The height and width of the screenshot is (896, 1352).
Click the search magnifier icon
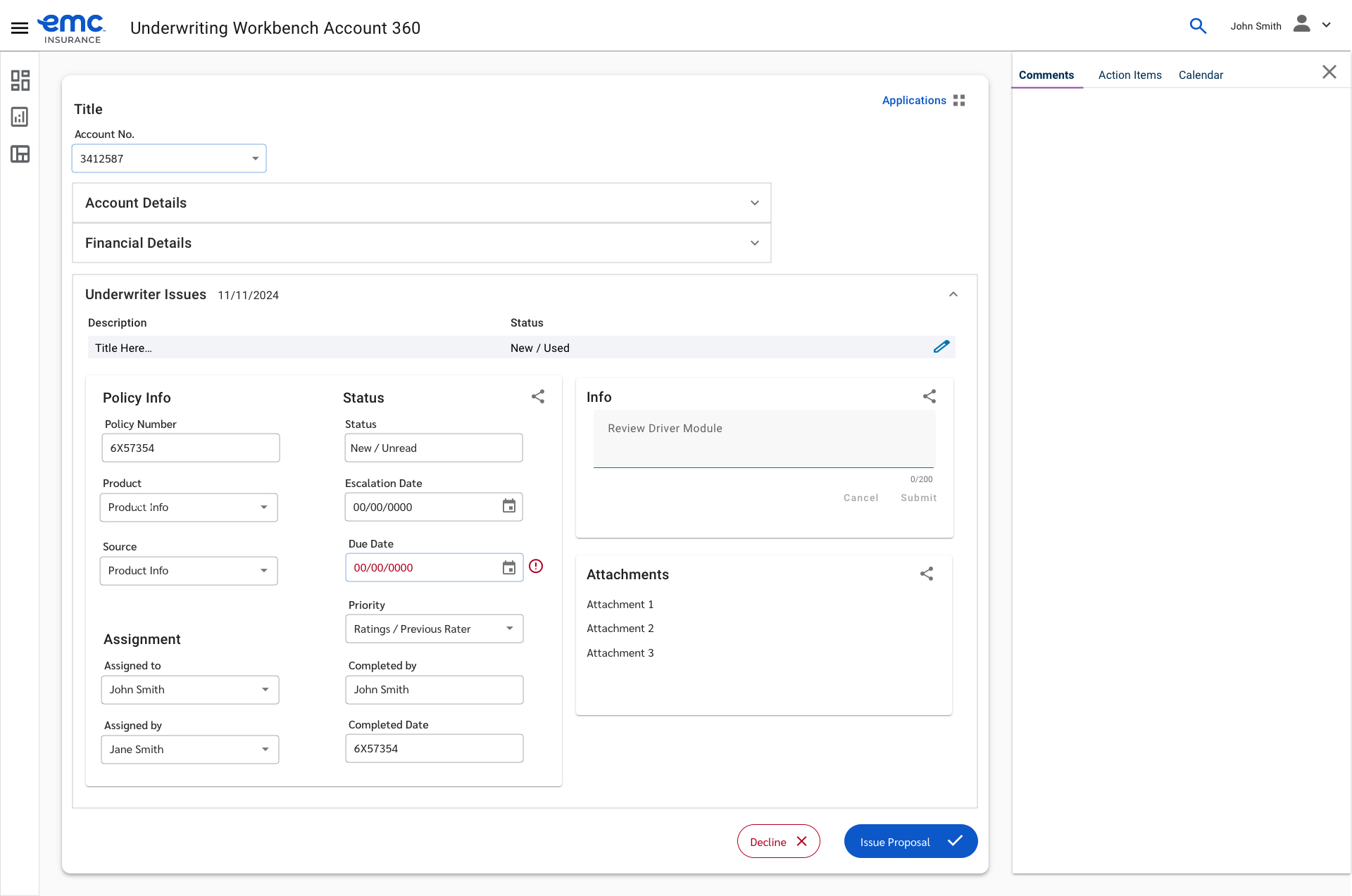click(1198, 26)
